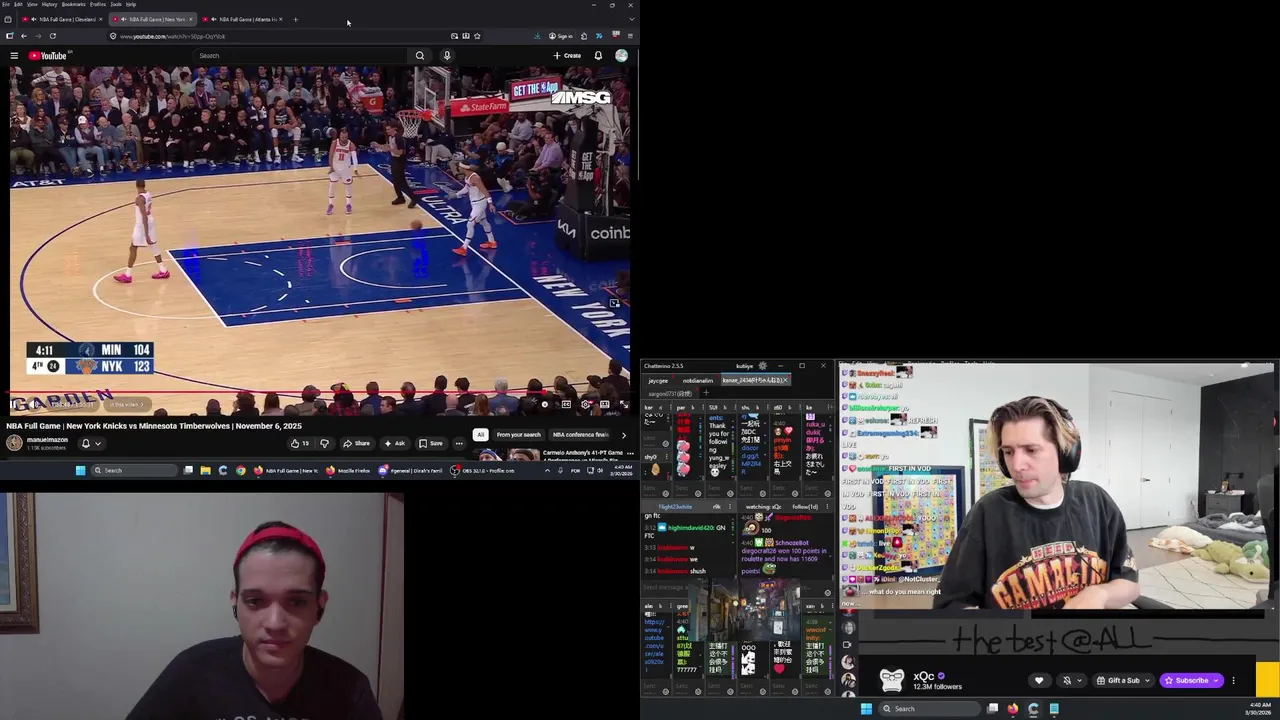Open the browser History menu
Image resolution: width=1280 pixels, height=720 pixels.
pyautogui.click(x=49, y=4)
